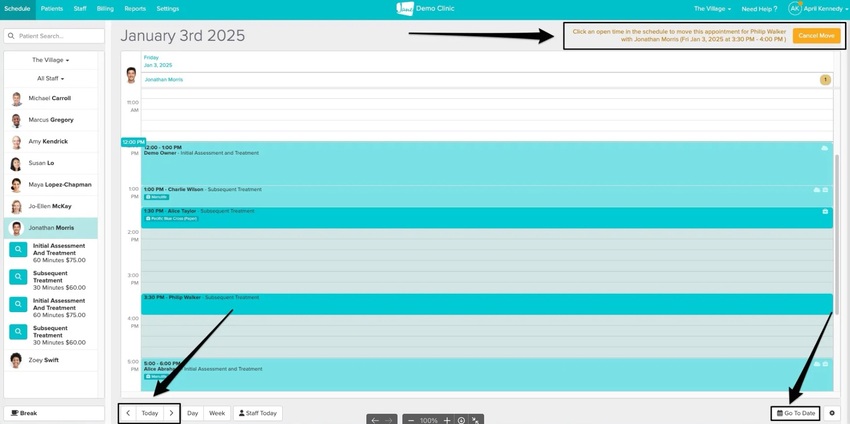The image size is (850, 424).
Task: Click the clock icon in zoom toolbar
Action: coord(461,420)
